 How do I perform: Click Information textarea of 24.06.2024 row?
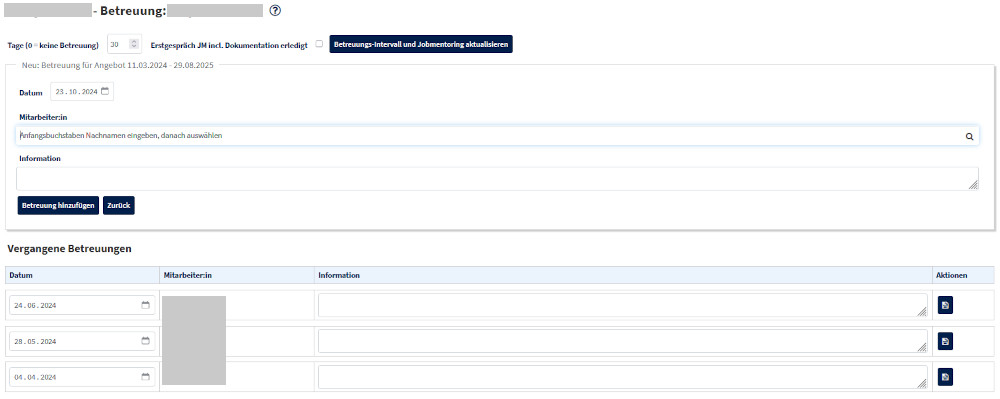622,305
